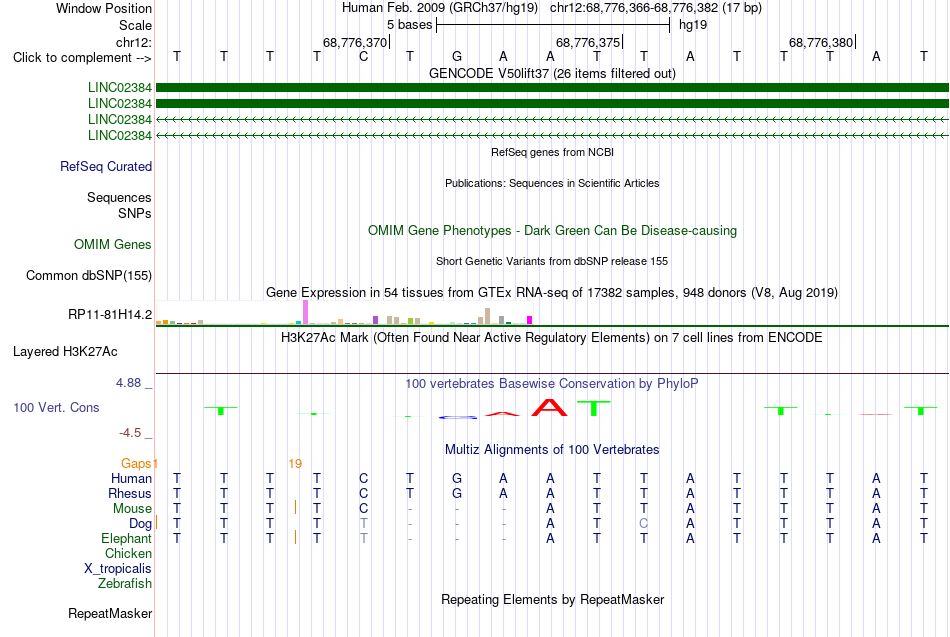Select the Rhesus alignment row label
Screen dimensions: 950x637
pos(130,493)
